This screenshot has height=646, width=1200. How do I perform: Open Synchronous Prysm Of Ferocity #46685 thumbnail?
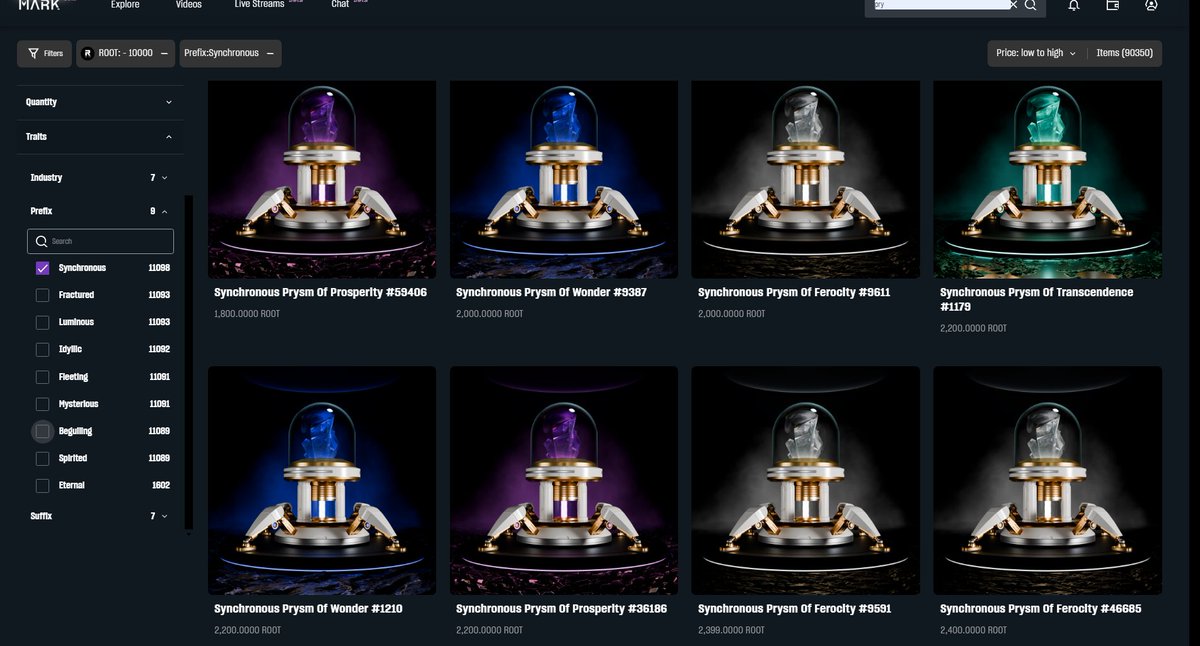coord(1048,480)
